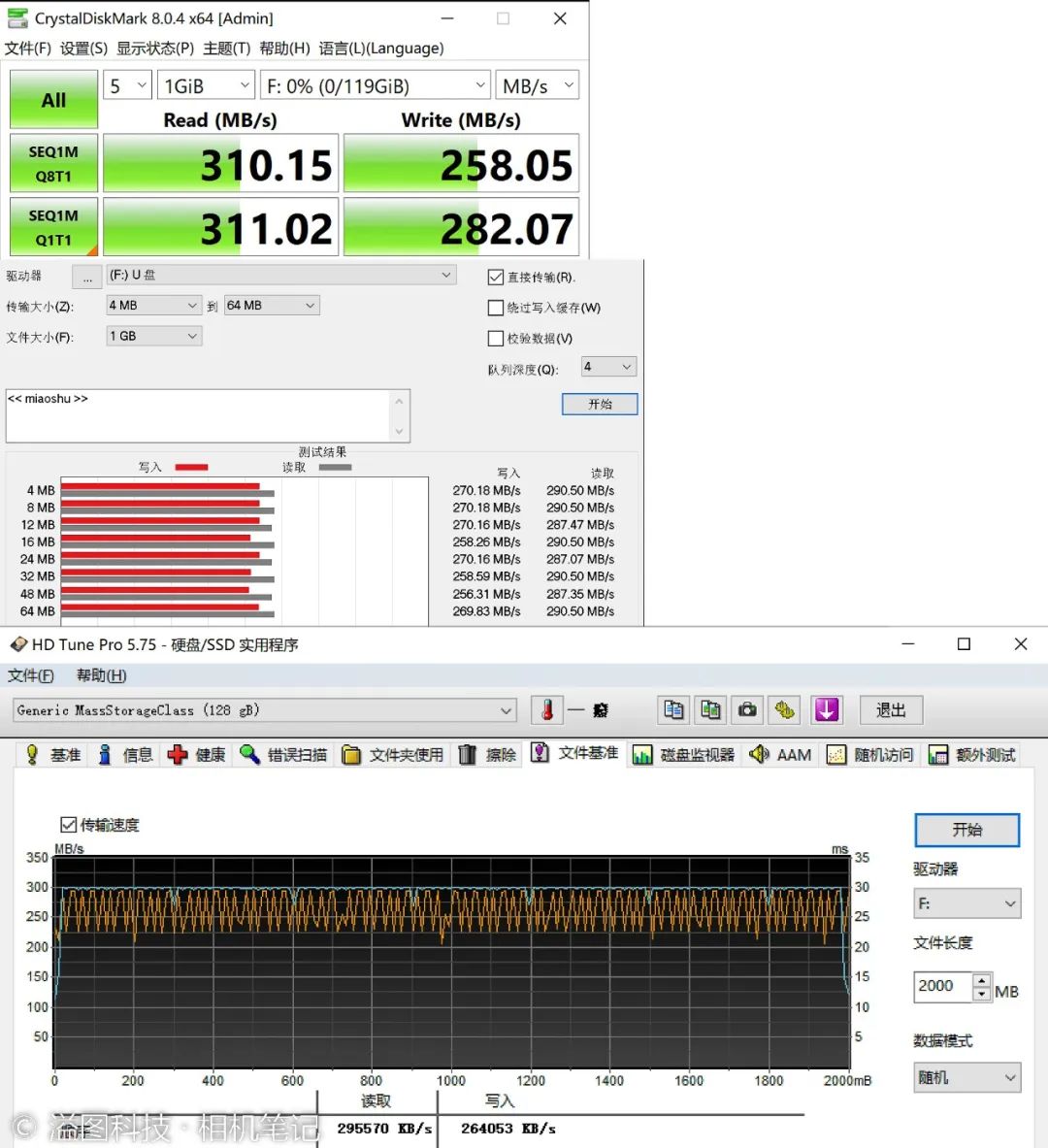The image size is (1048, 1148).
Task: Click the red 写入 legend color swatch
Action: click(192, 467)
